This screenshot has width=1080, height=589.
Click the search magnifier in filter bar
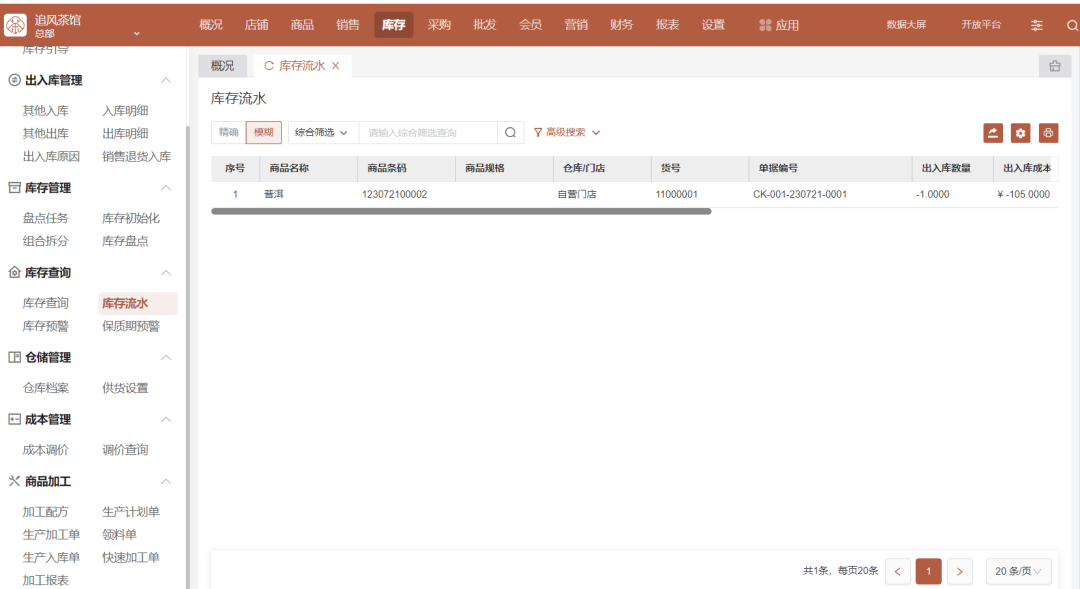pos(510,133)
